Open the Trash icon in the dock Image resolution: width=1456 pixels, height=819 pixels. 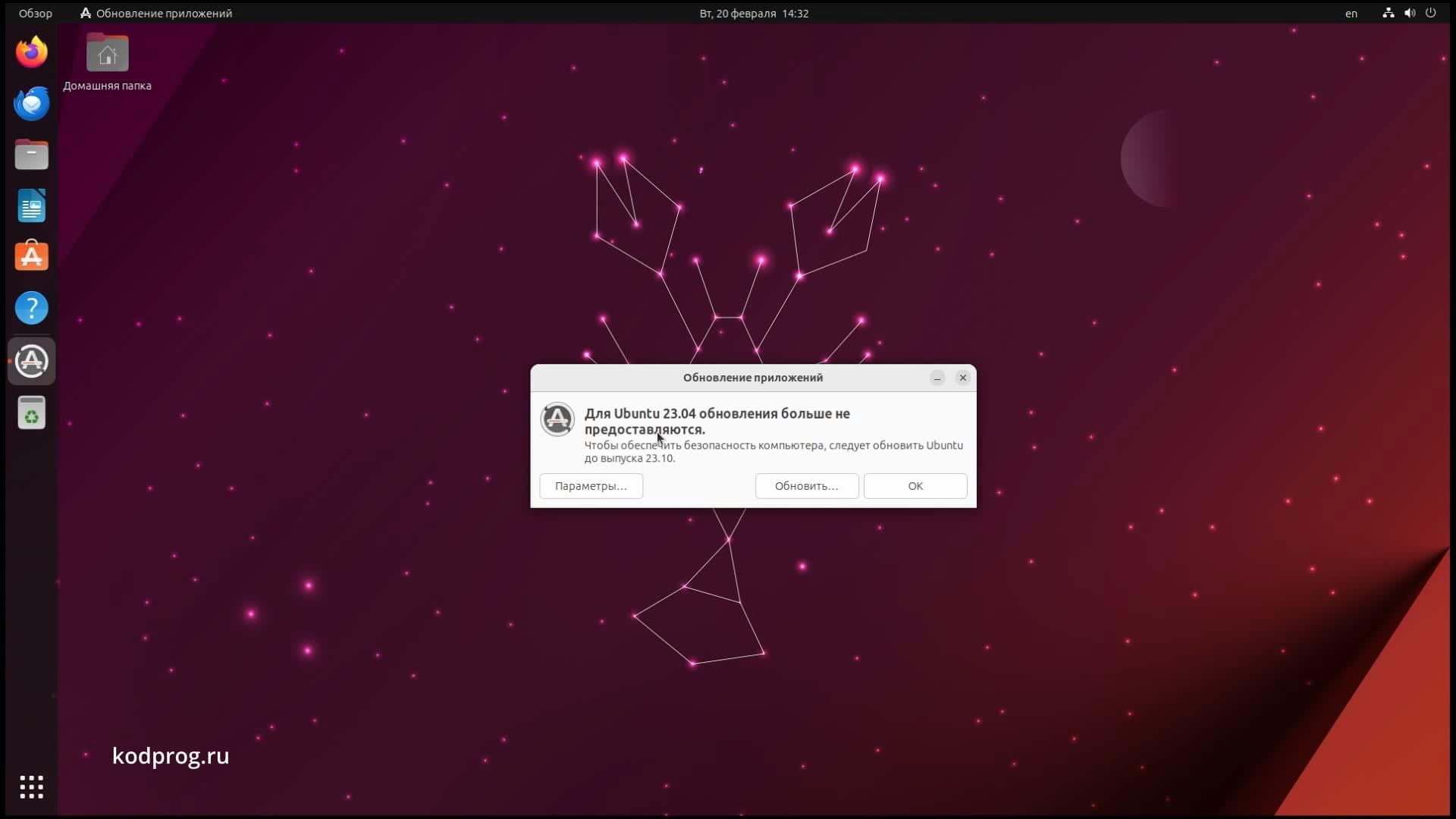32,413
